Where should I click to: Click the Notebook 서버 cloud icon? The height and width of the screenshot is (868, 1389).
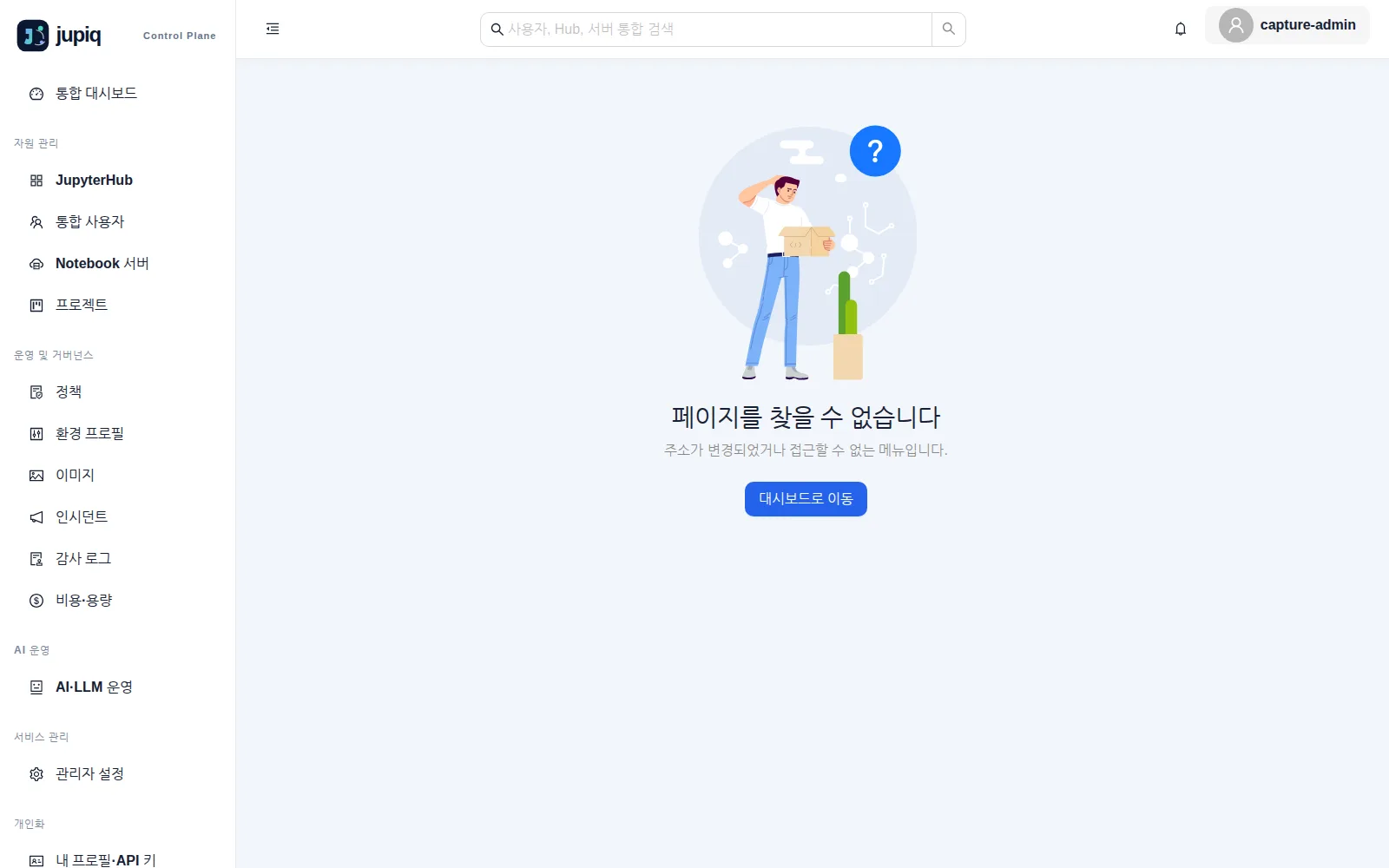pyautogui.click(x=36, y=264)
